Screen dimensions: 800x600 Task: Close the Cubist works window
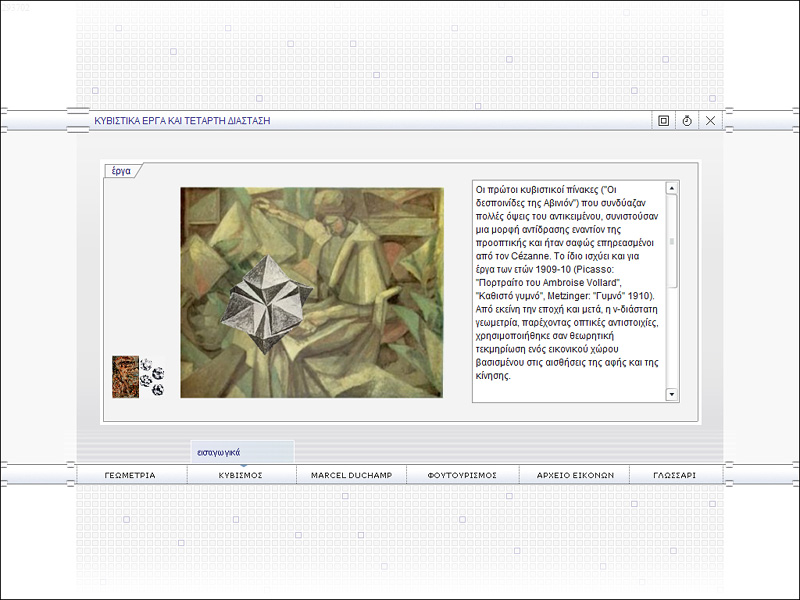click(x=710, y=121)
